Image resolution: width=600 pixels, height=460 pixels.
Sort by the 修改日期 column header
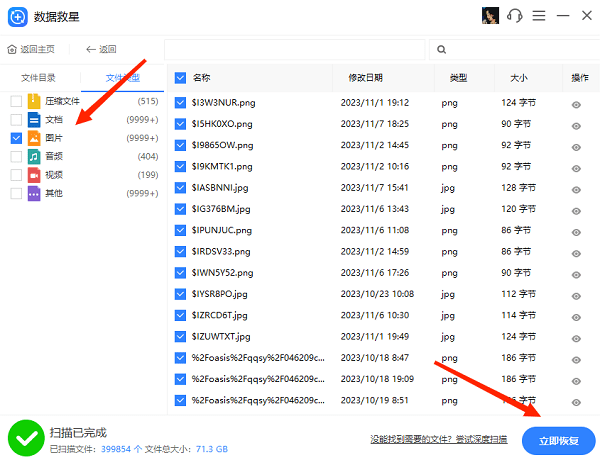click(365, 78)
